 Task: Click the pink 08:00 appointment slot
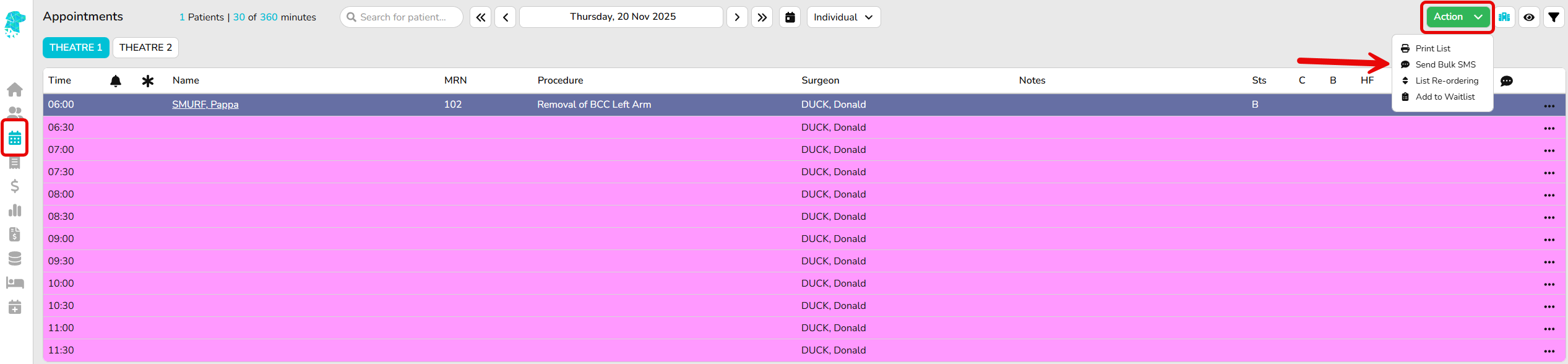[x=433, y=194]
